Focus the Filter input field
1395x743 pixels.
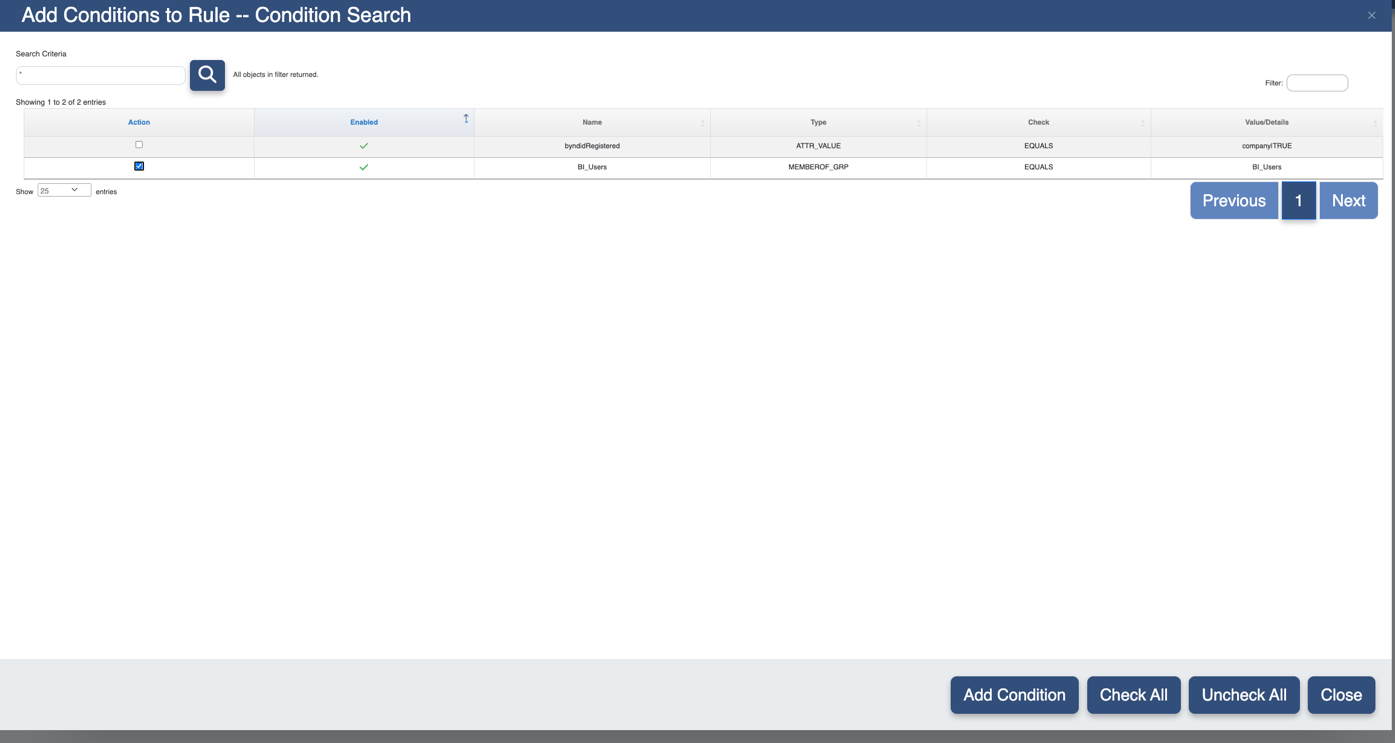(x=1317, y=83)
